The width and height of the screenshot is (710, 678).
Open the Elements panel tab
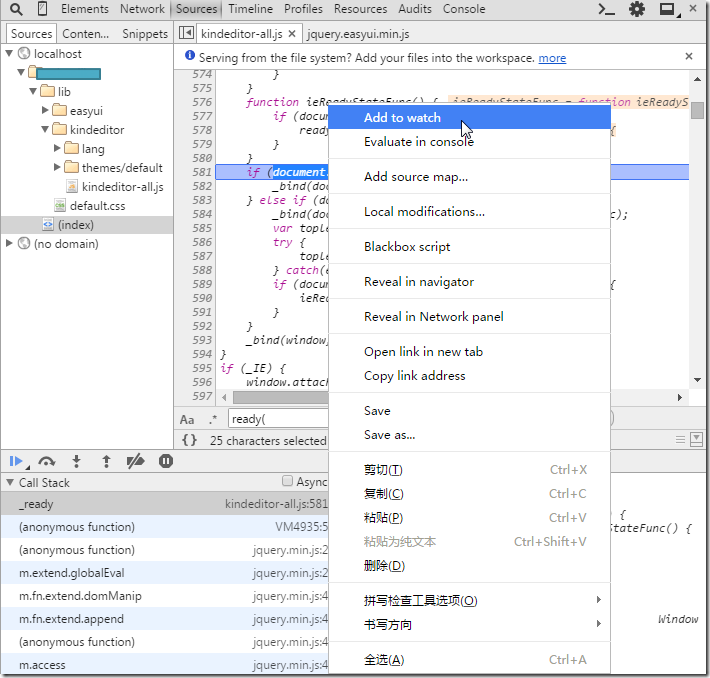tap(85, 9)
